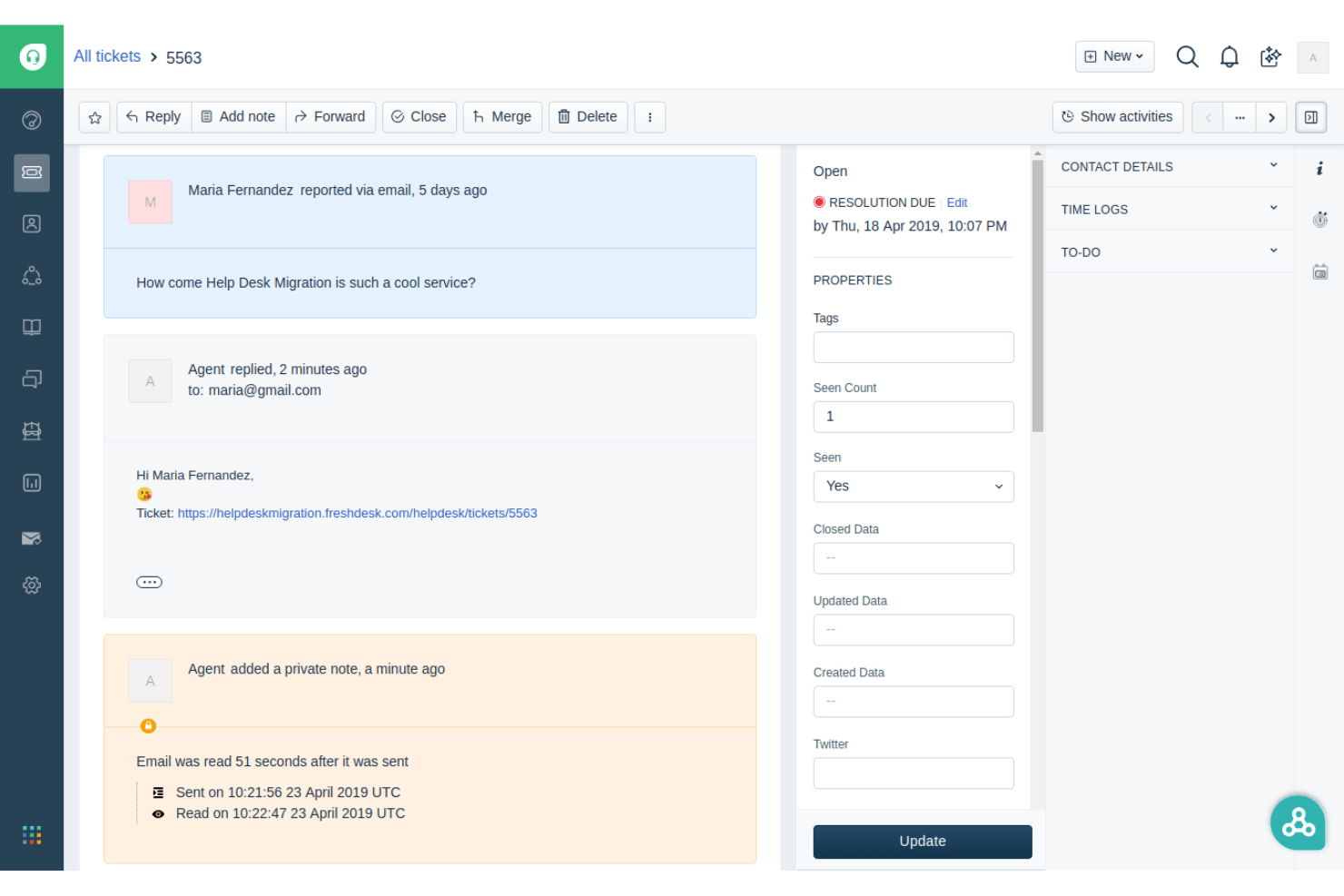This screenshot has height=896, width=1344.
Task: Click Show activities in the toolbar
Action: (1118, 116)
